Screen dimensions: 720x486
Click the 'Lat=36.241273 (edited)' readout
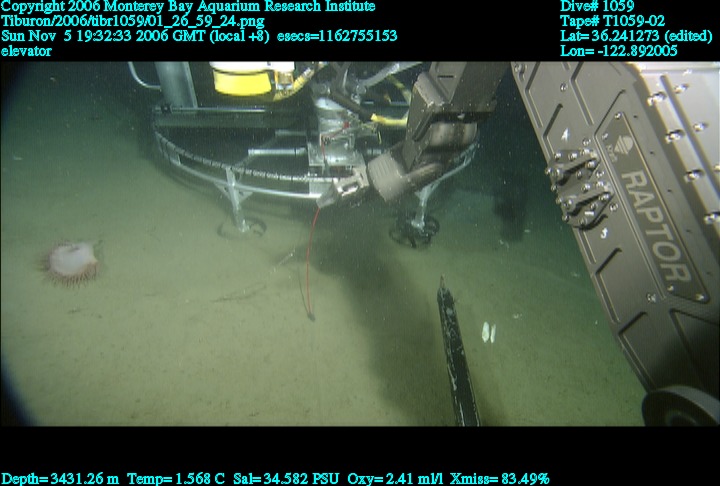tap(636, 36)
